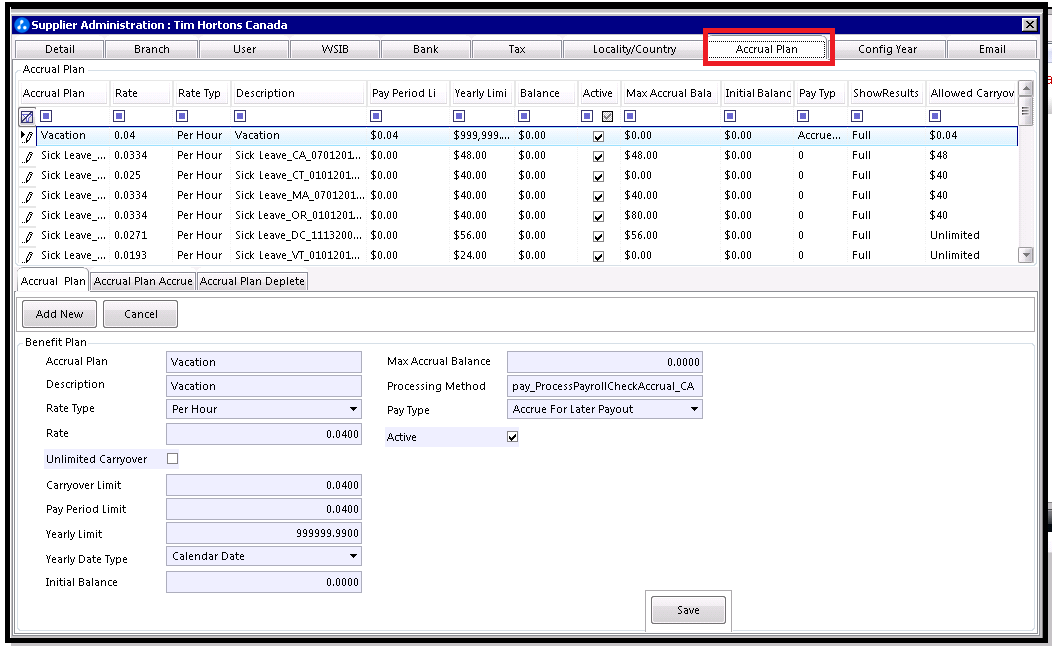Open the filter icon under the Accrual Plan column header
The height and width of the screenshot is (647, 1052).
[46, 116]
